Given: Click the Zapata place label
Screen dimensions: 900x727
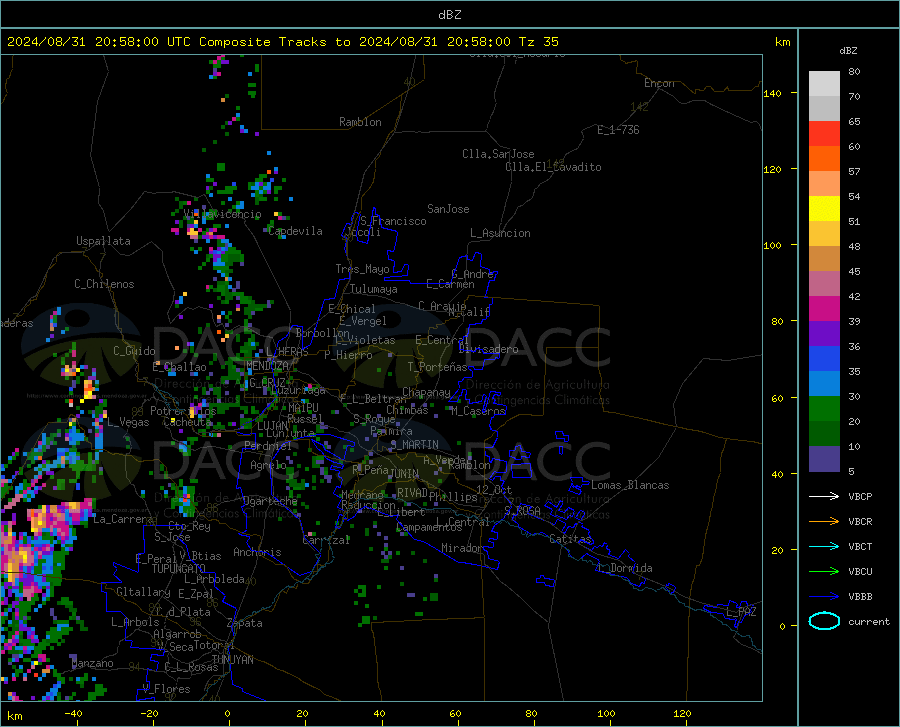Looking at the screenshot, I should coord(245,623).
